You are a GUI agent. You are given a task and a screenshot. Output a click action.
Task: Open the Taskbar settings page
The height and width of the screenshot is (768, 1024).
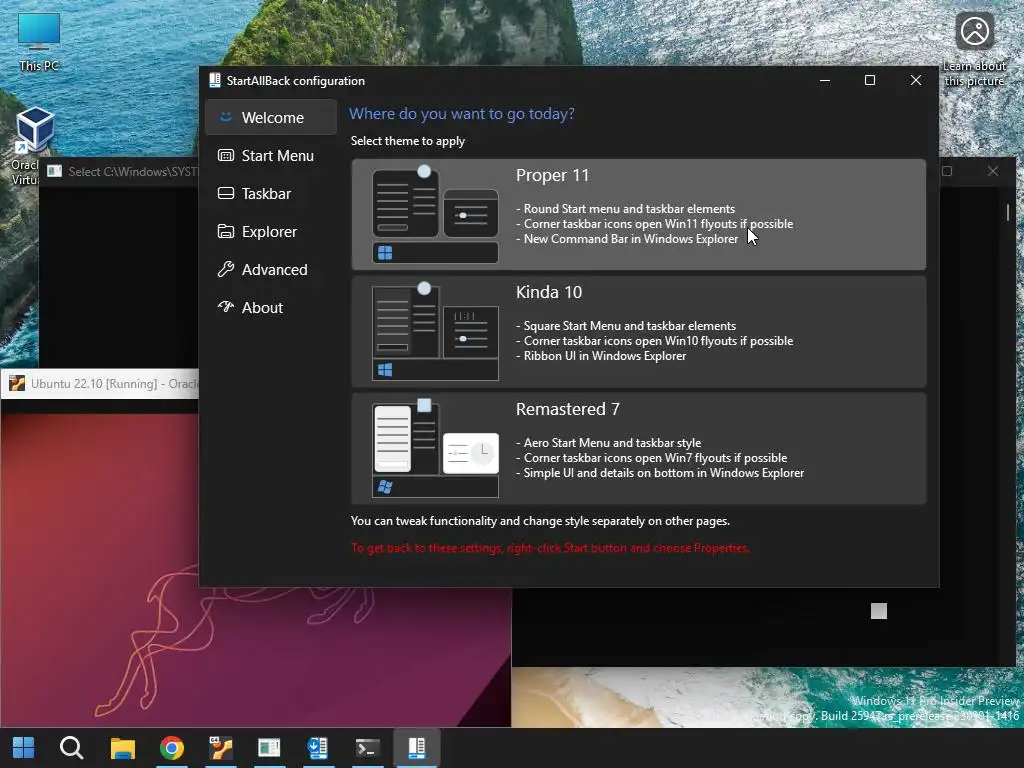tap(271, 193)
